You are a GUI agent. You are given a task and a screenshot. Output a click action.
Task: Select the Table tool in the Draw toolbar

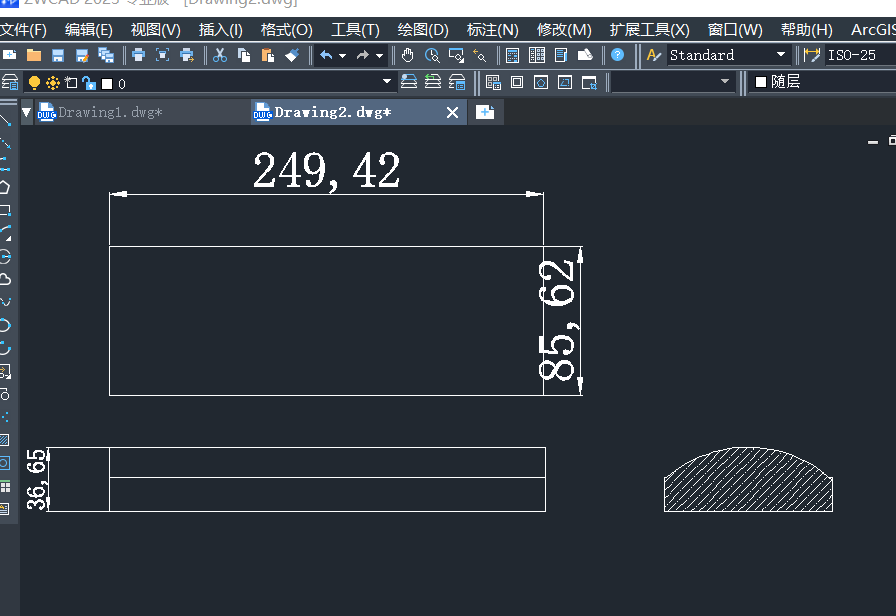[5, 486]
